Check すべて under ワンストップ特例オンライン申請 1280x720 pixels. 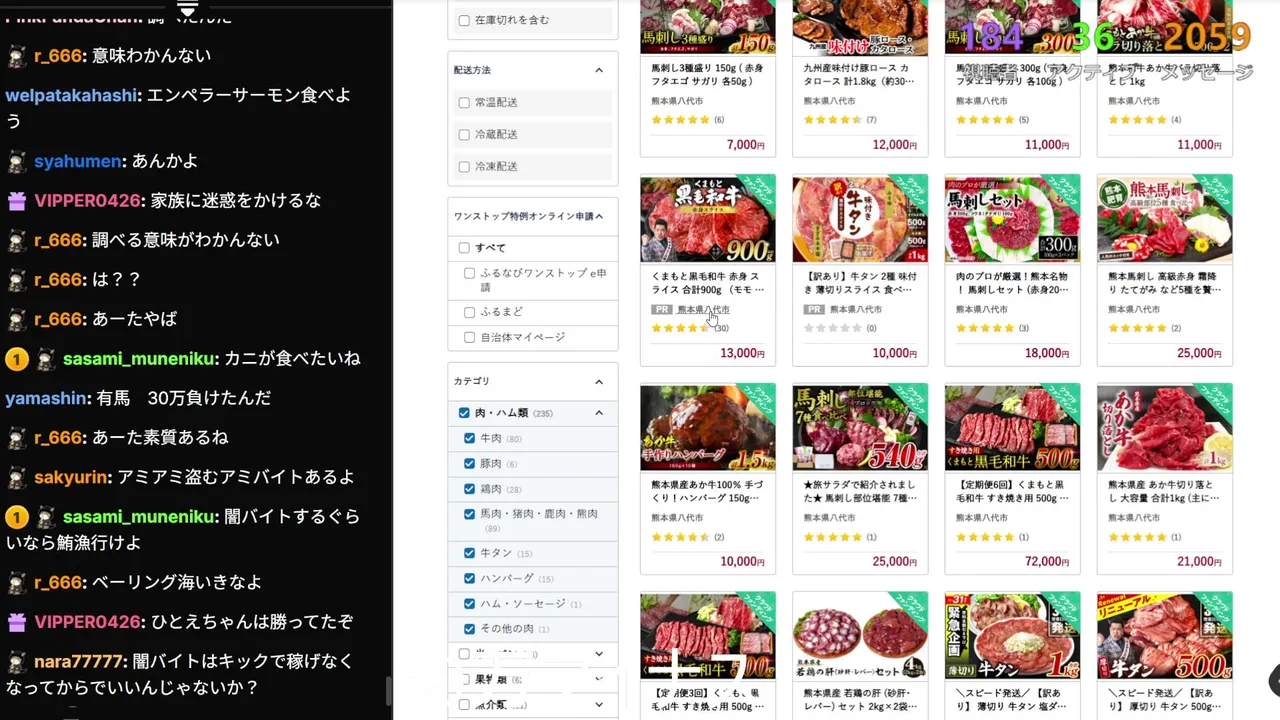[x=464, y=248]
